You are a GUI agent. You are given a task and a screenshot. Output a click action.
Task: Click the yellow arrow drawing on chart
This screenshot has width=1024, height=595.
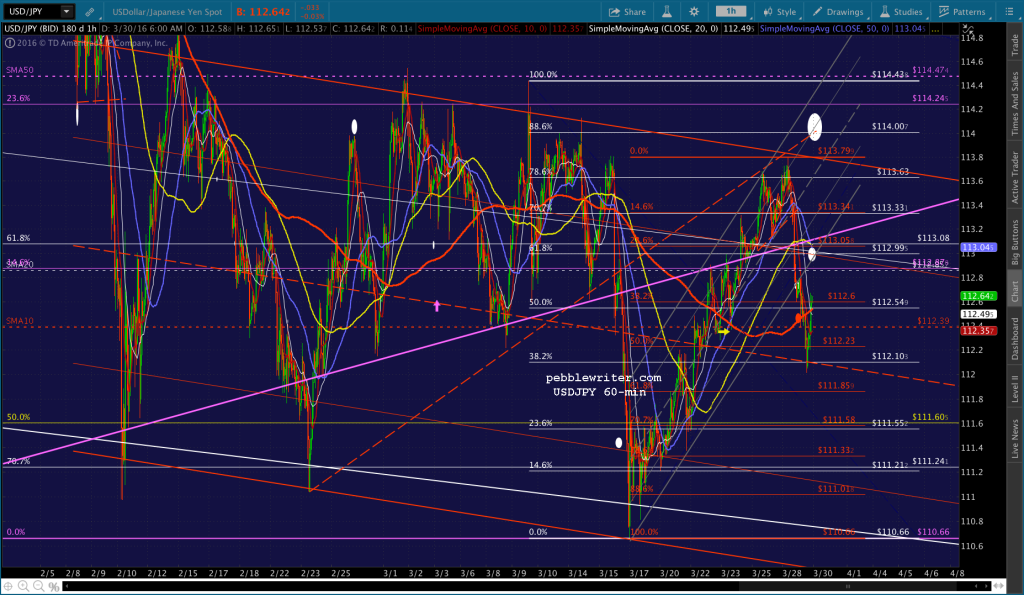(723, 332)
